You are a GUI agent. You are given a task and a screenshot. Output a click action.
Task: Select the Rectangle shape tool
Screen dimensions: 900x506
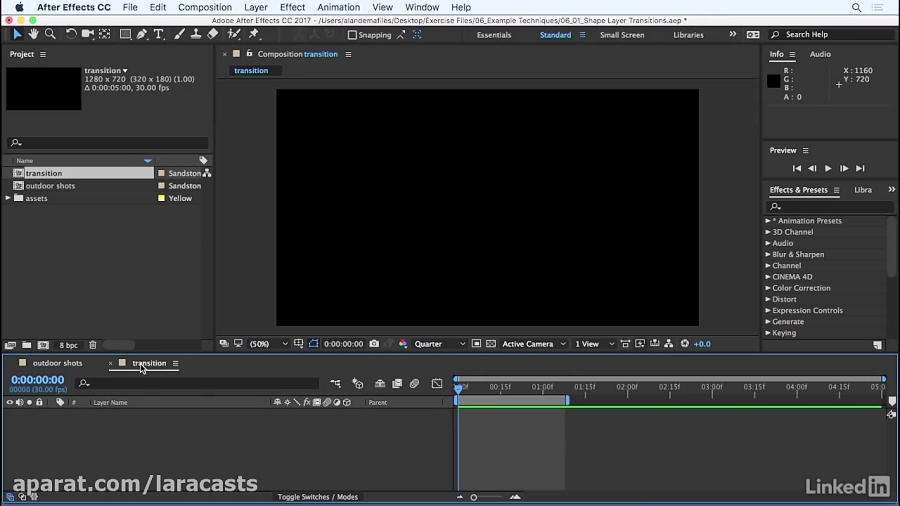pos(125,34)
